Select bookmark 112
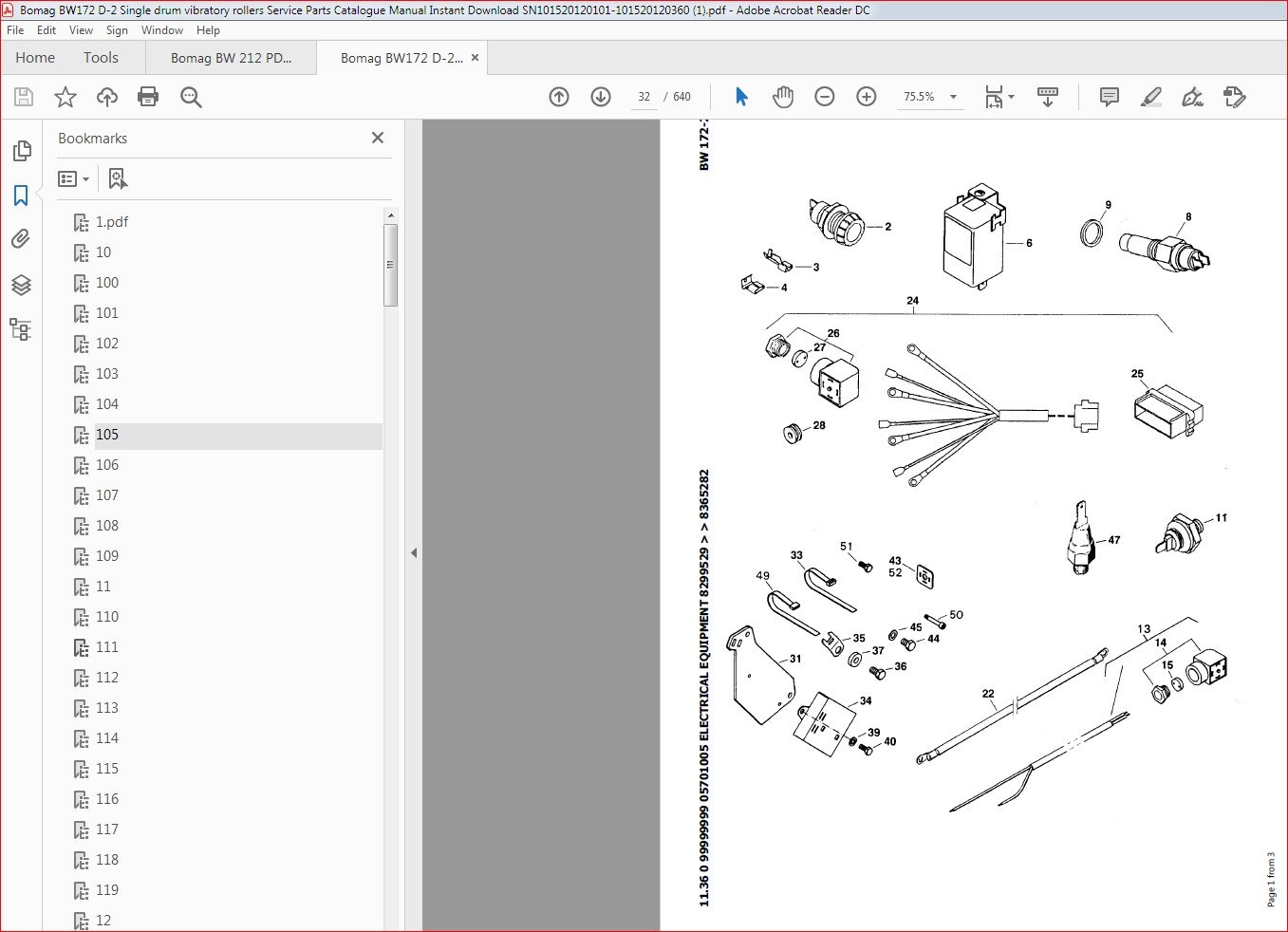The width and height of the screenshot is (1288, 932). tap(107, 678)
